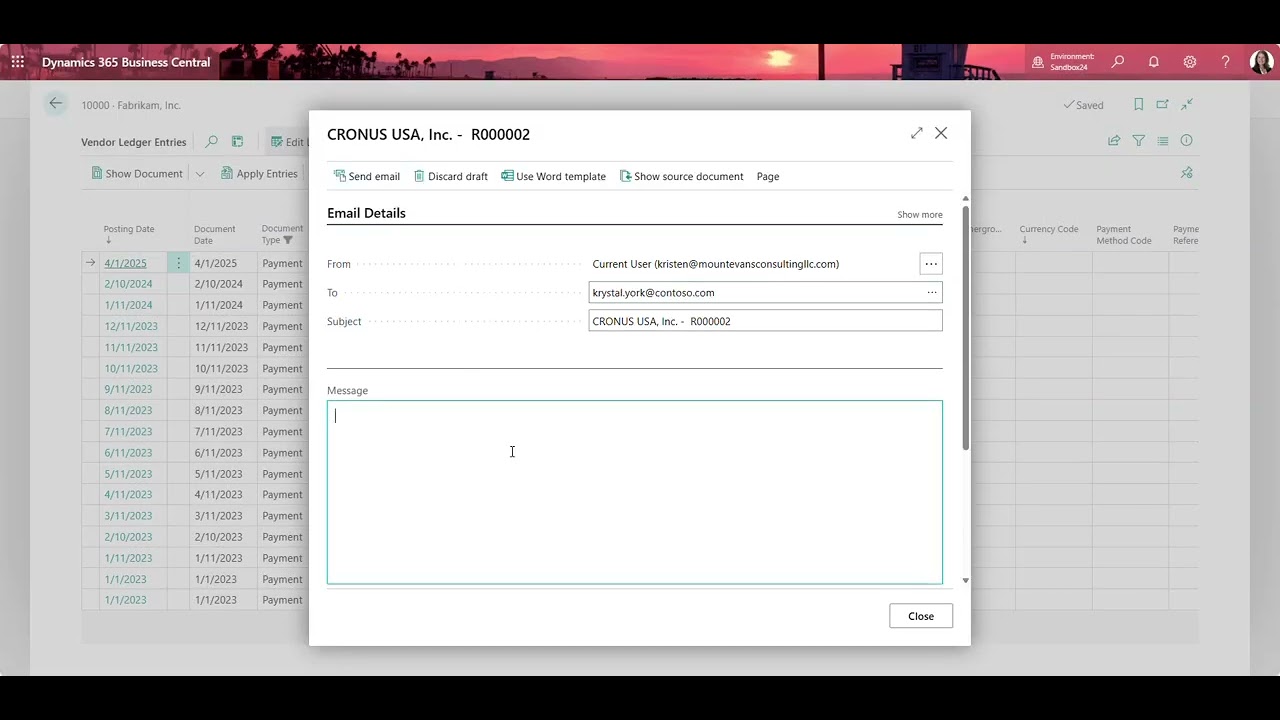Close the email dialog with X
The image size is (1280, 720).
[941, 133]
